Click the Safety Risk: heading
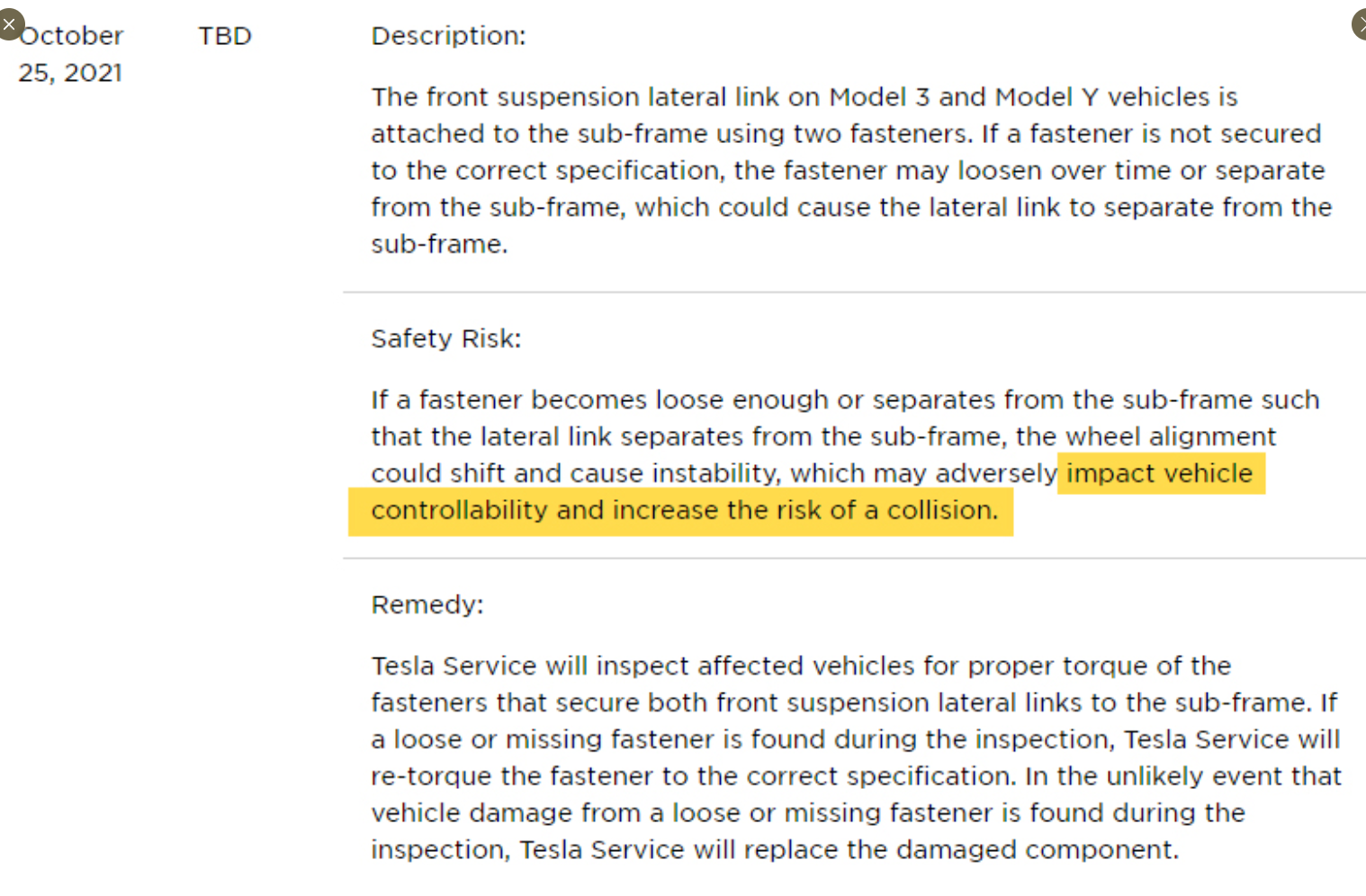 446,339
